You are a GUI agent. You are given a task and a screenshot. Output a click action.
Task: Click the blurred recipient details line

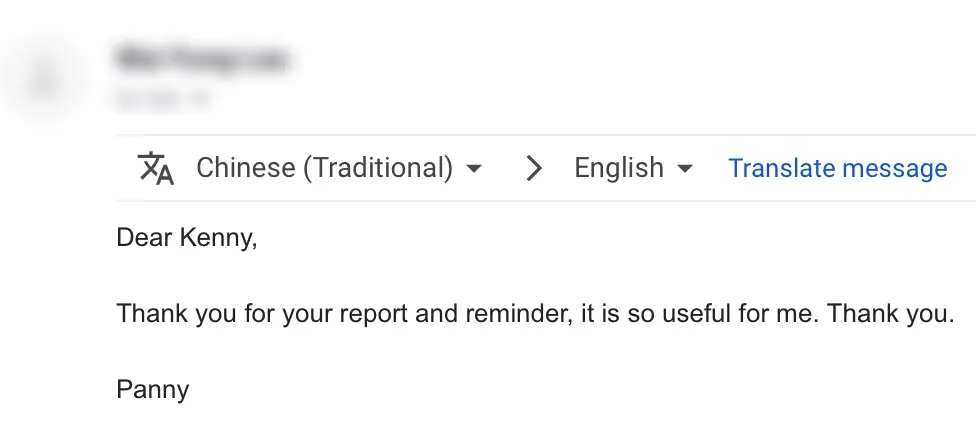click(x=160, y=98)
